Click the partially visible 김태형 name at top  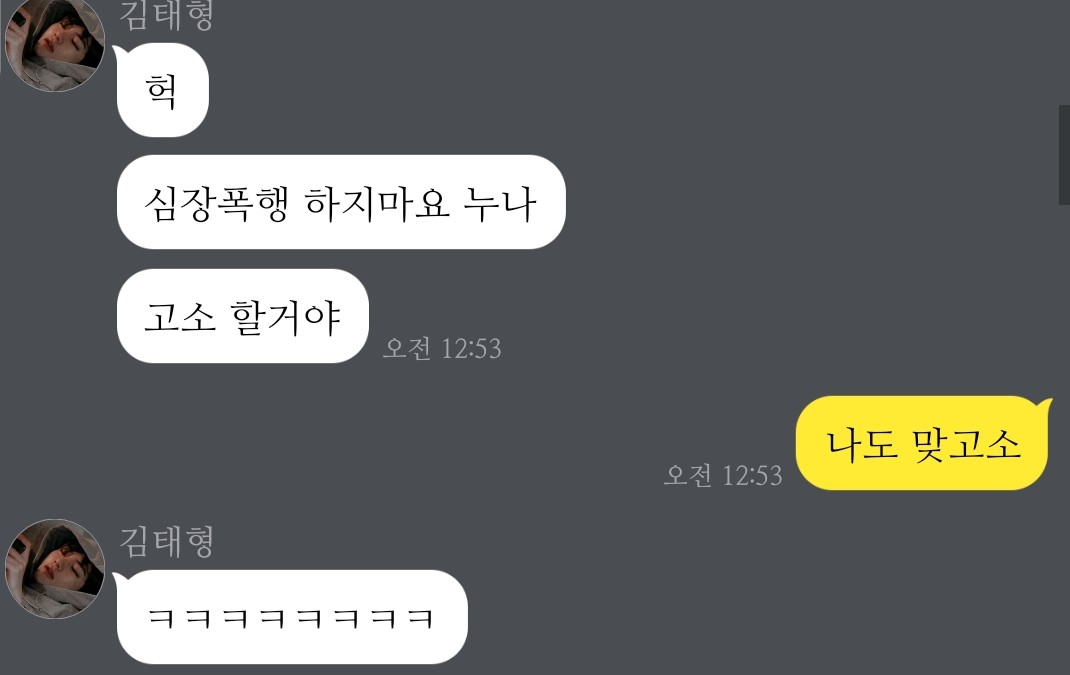(x=167, y=15)
